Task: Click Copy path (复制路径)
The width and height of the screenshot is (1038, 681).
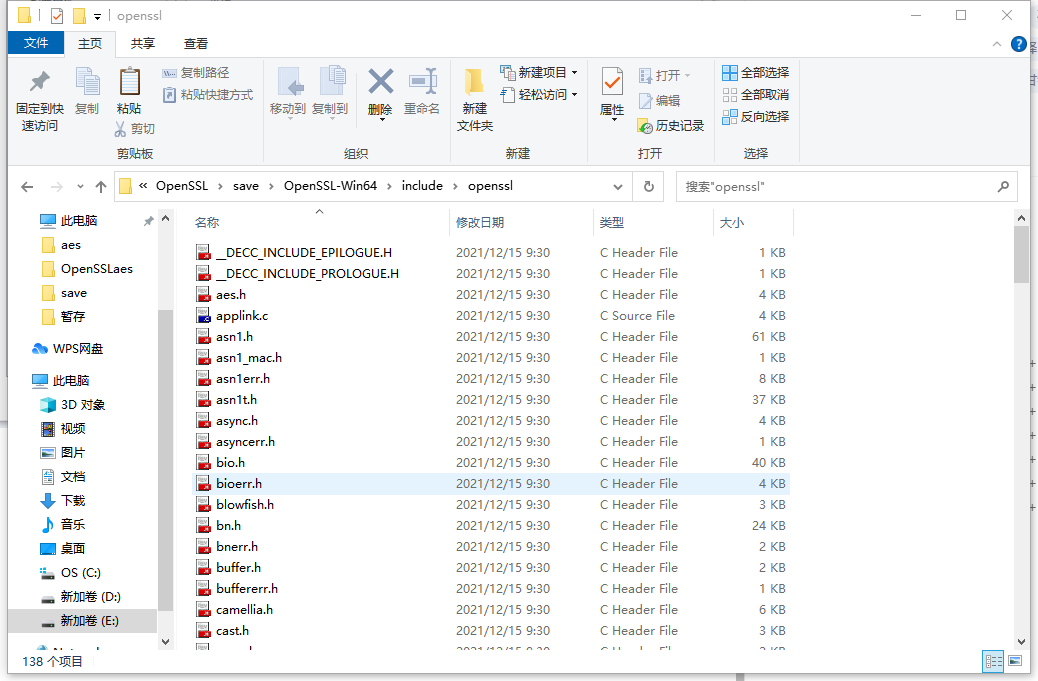Action: coord(196,73)
